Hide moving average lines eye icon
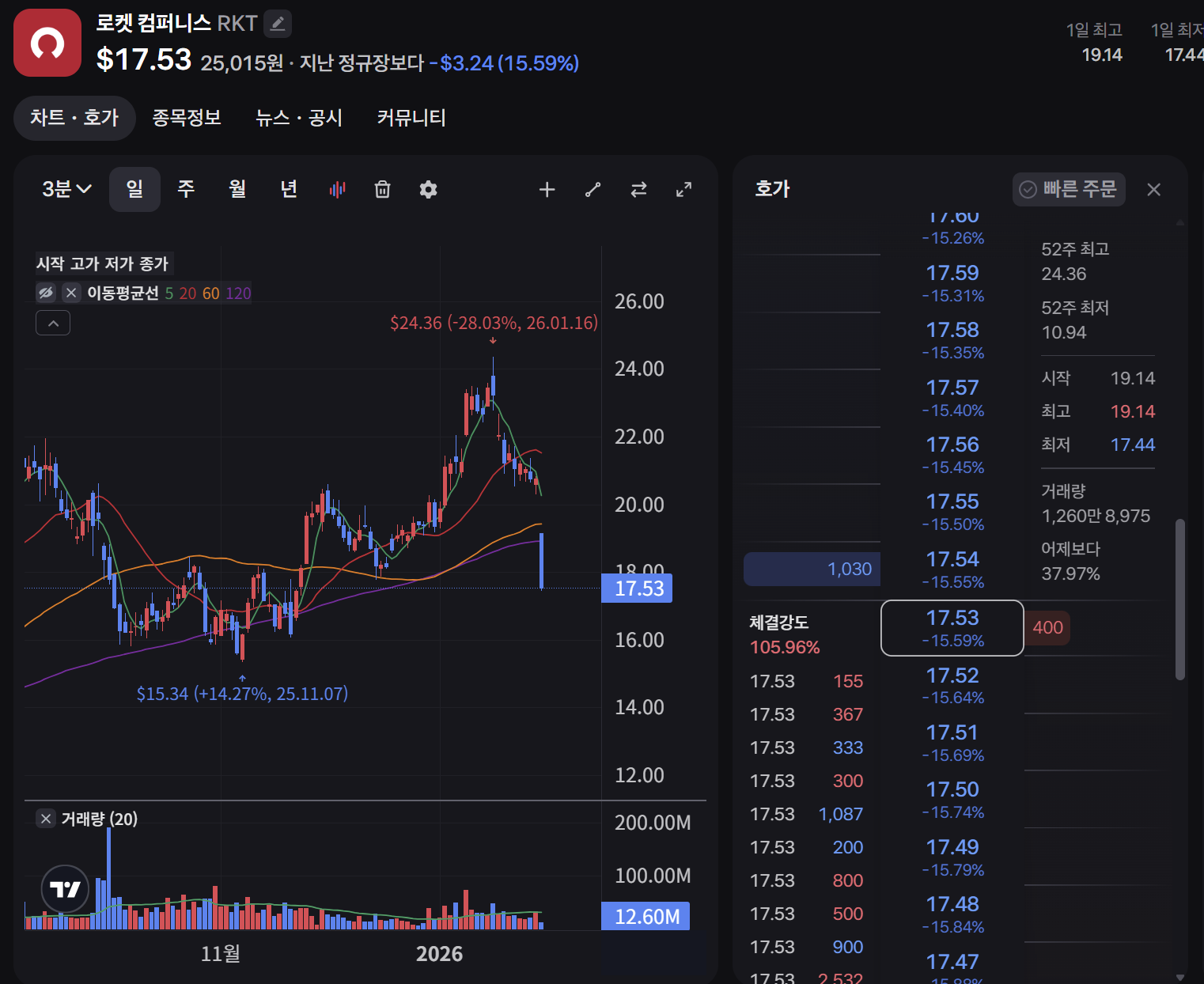This screenshot has width=1204, height=984. [46, 293]
